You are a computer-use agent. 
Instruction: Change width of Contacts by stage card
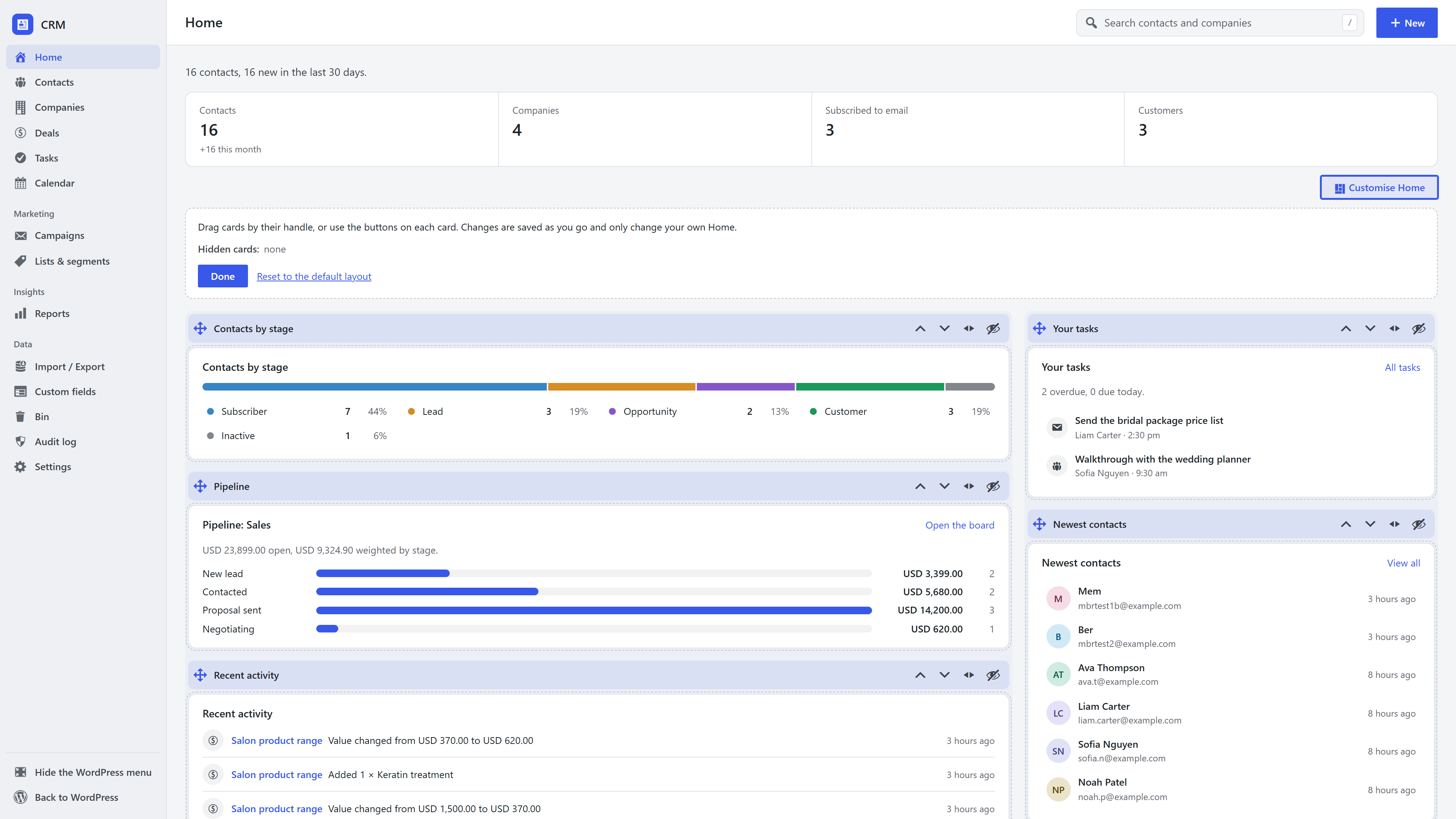click(x=969, y=328)
